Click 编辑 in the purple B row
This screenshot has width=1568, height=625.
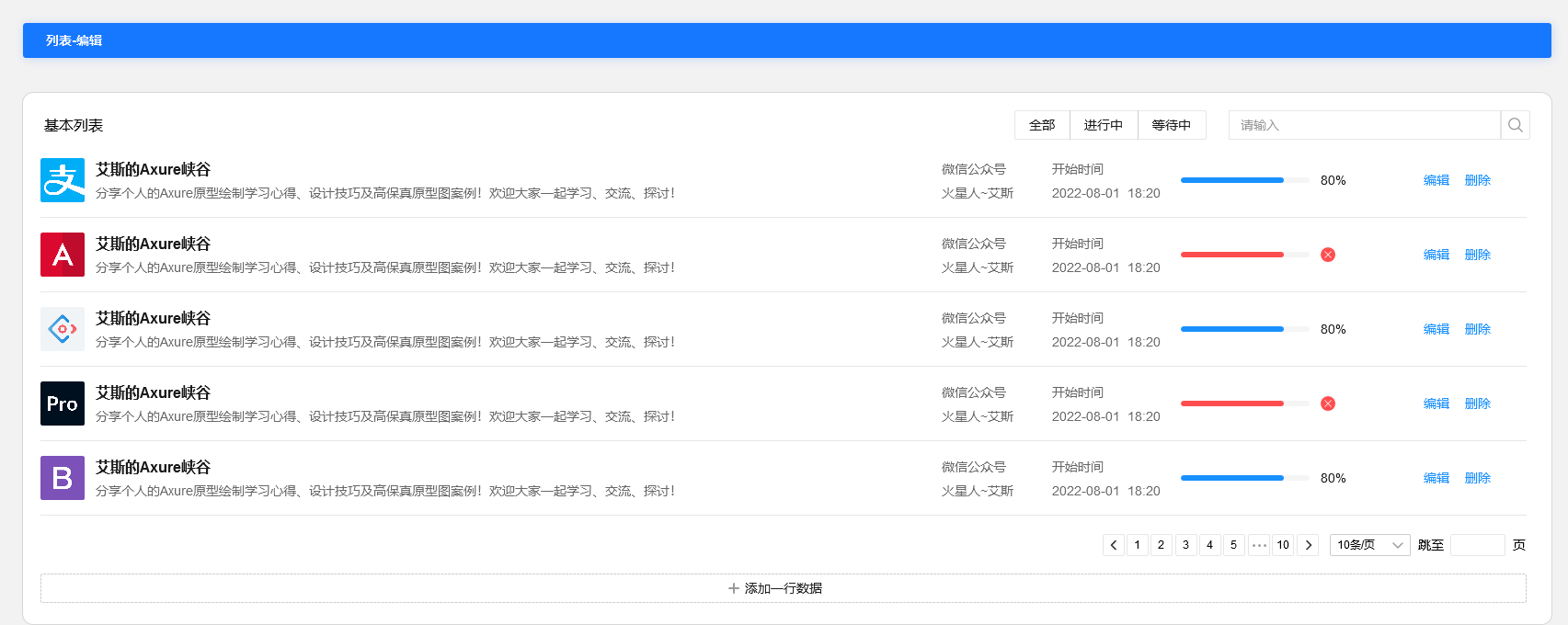1436,478
